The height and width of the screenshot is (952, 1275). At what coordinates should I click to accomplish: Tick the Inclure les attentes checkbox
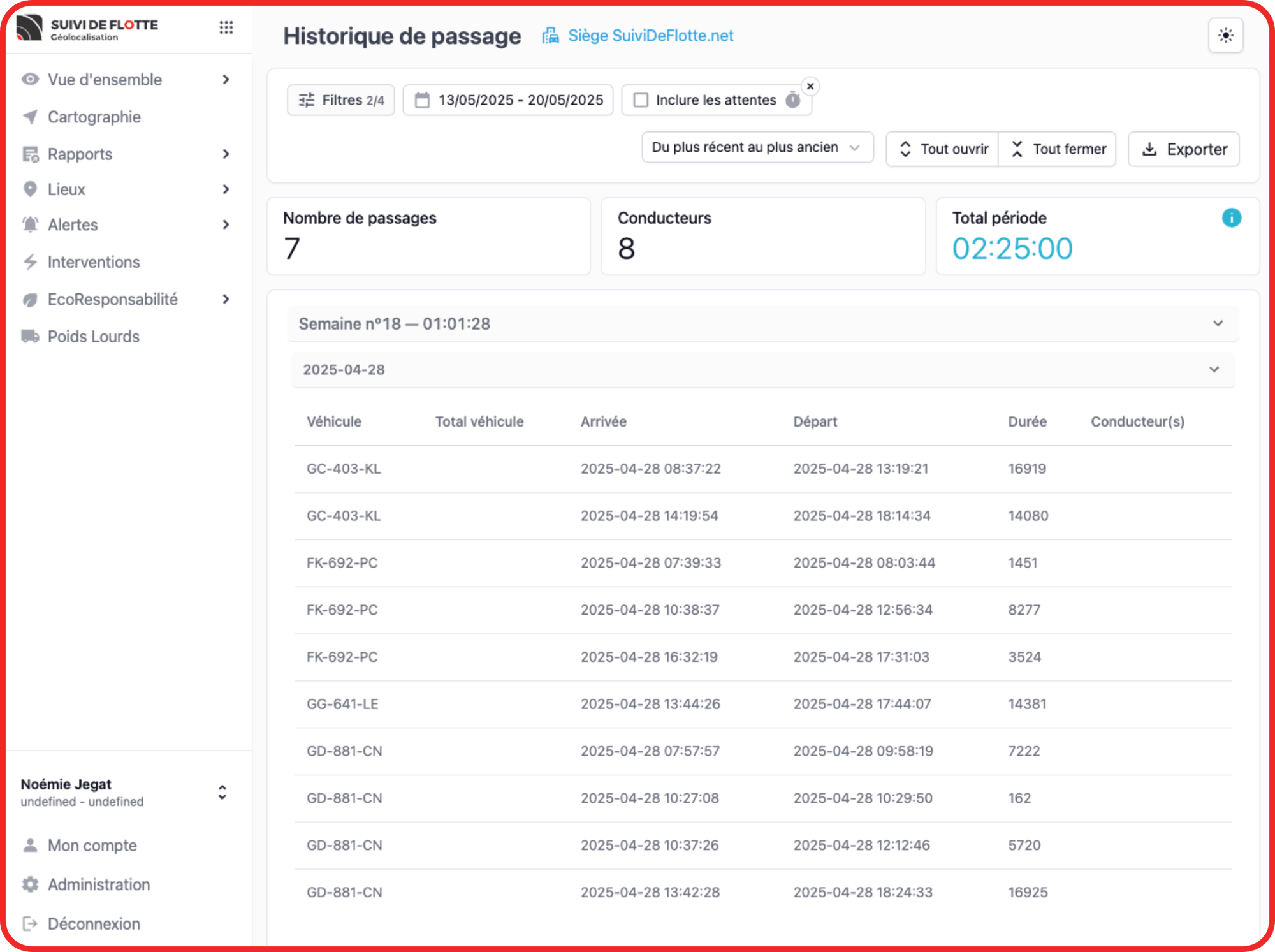(x=641, y=100)
